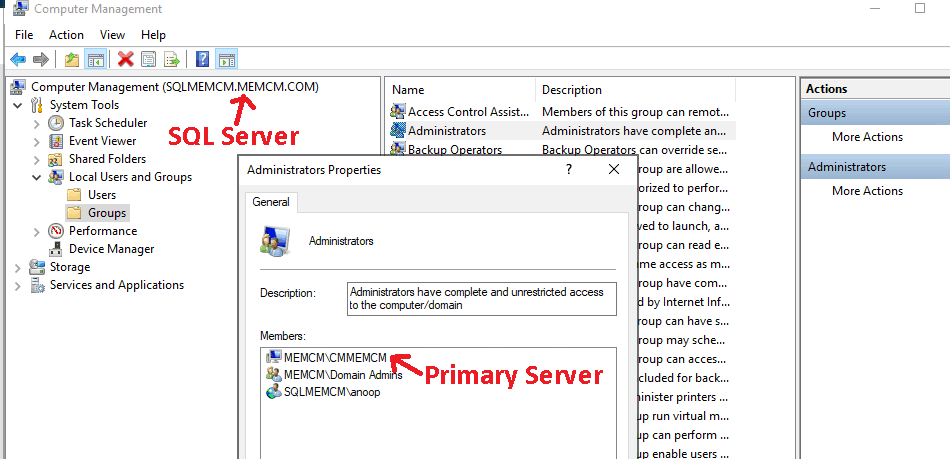
Task: Expand the Storage node
Action: 18,268
